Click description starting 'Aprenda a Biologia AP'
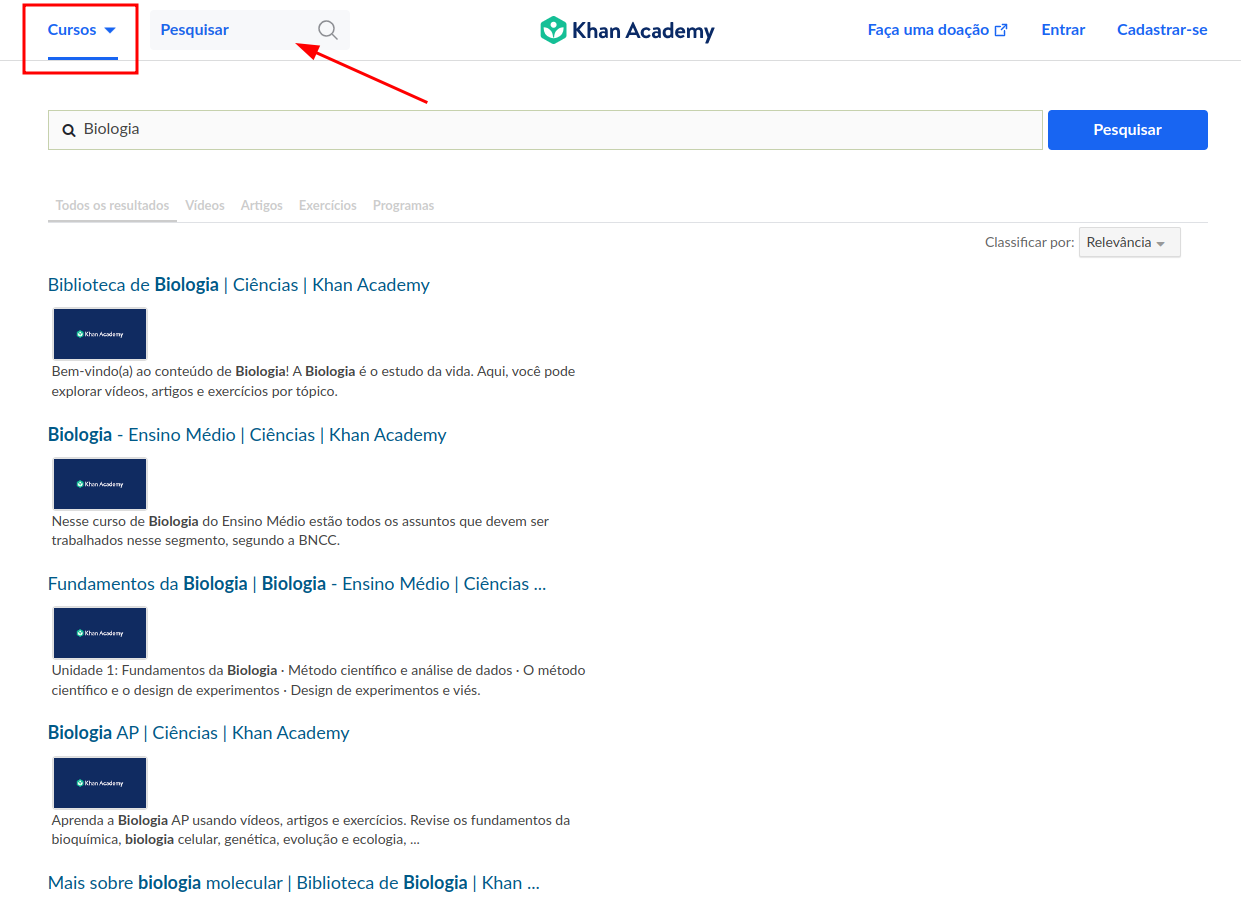 311,830
